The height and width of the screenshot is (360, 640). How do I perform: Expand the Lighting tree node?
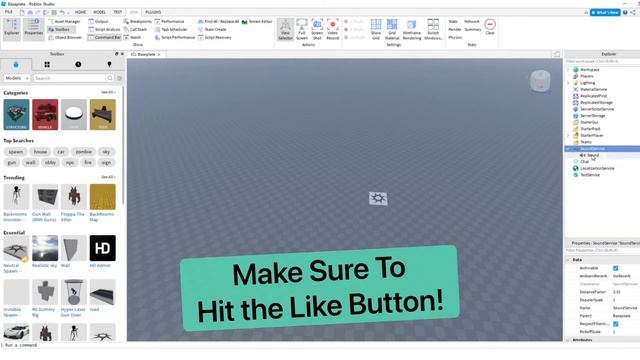569,83
